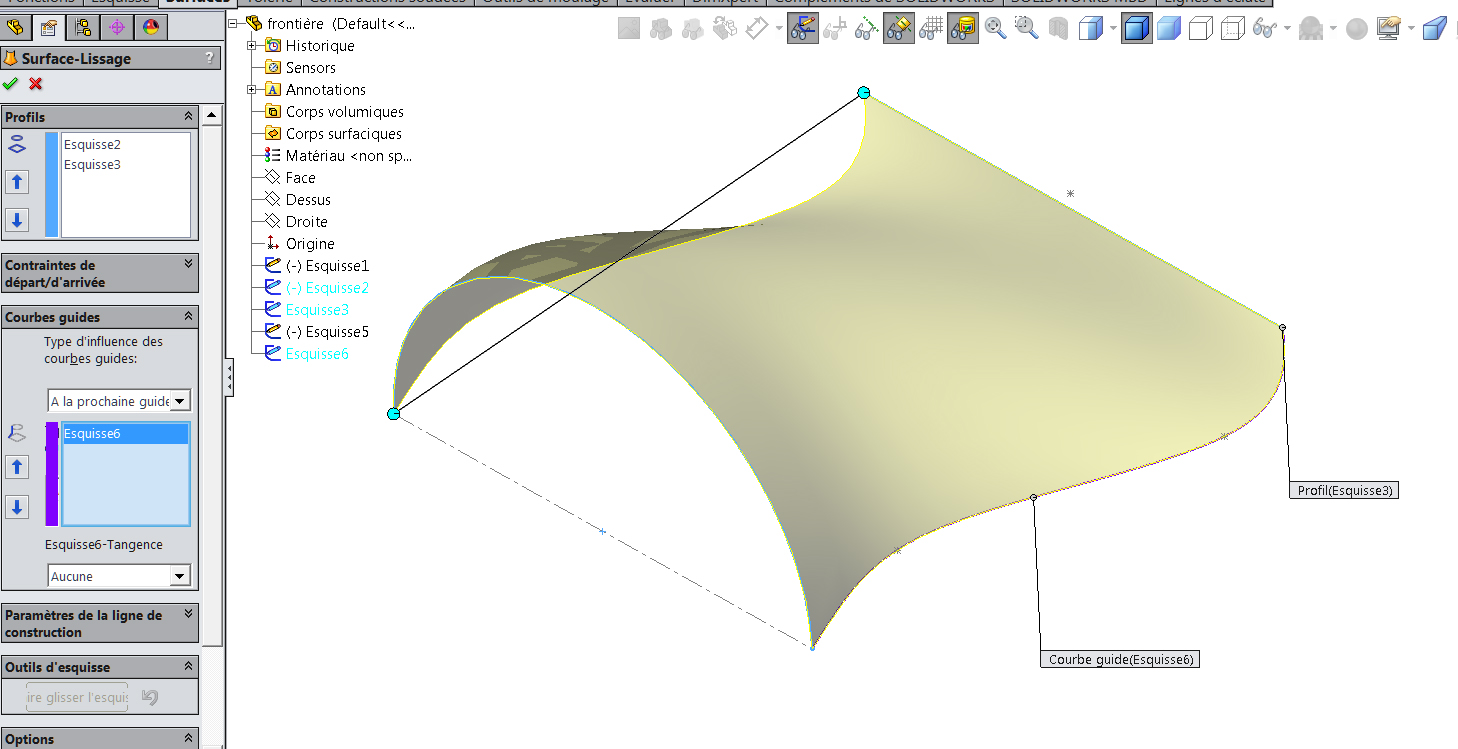
Task: Click the DisplayManager colored sphere icon
Action: [x=153, y=27]
